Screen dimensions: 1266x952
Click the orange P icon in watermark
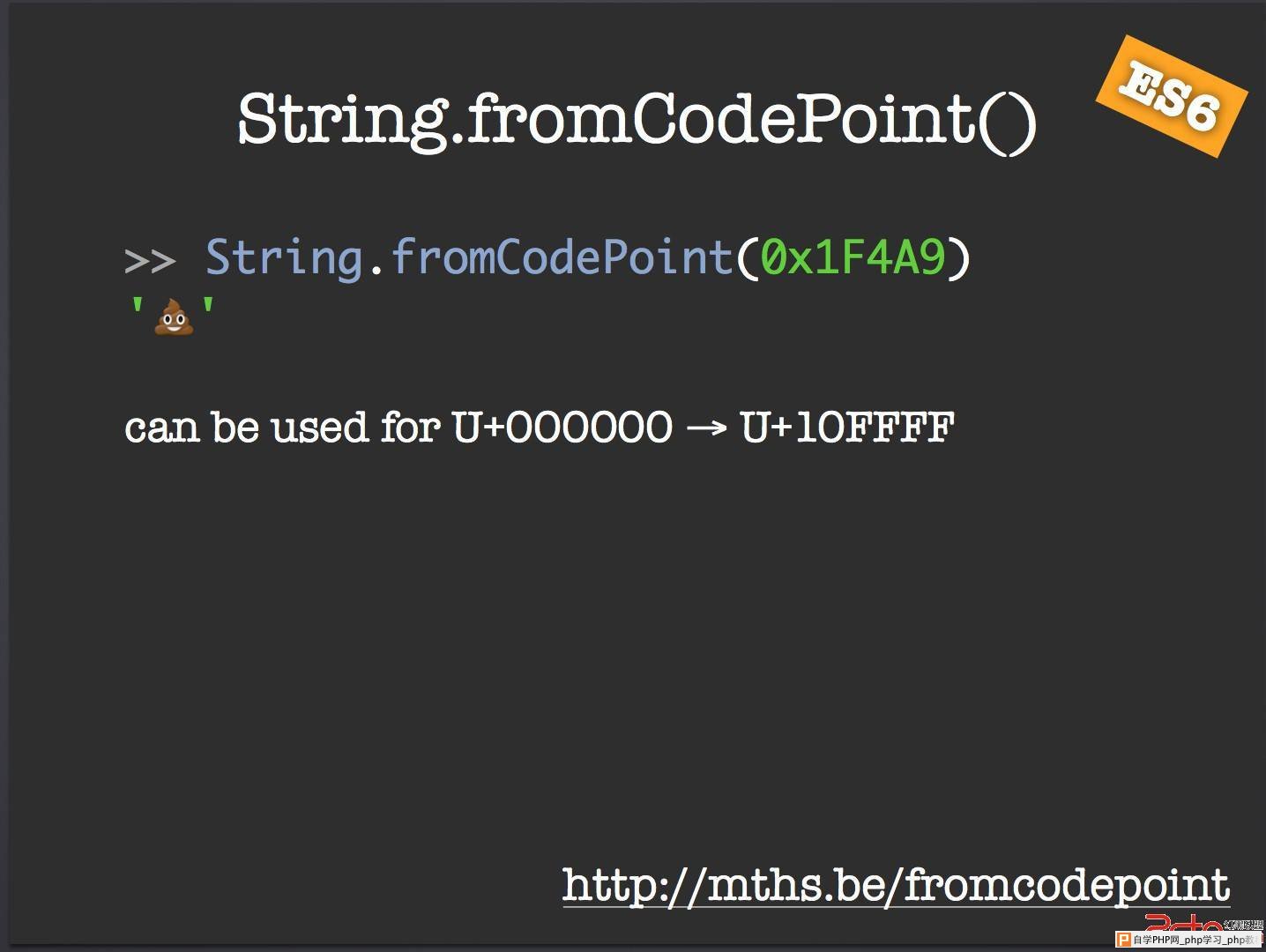click(1124, 940)
